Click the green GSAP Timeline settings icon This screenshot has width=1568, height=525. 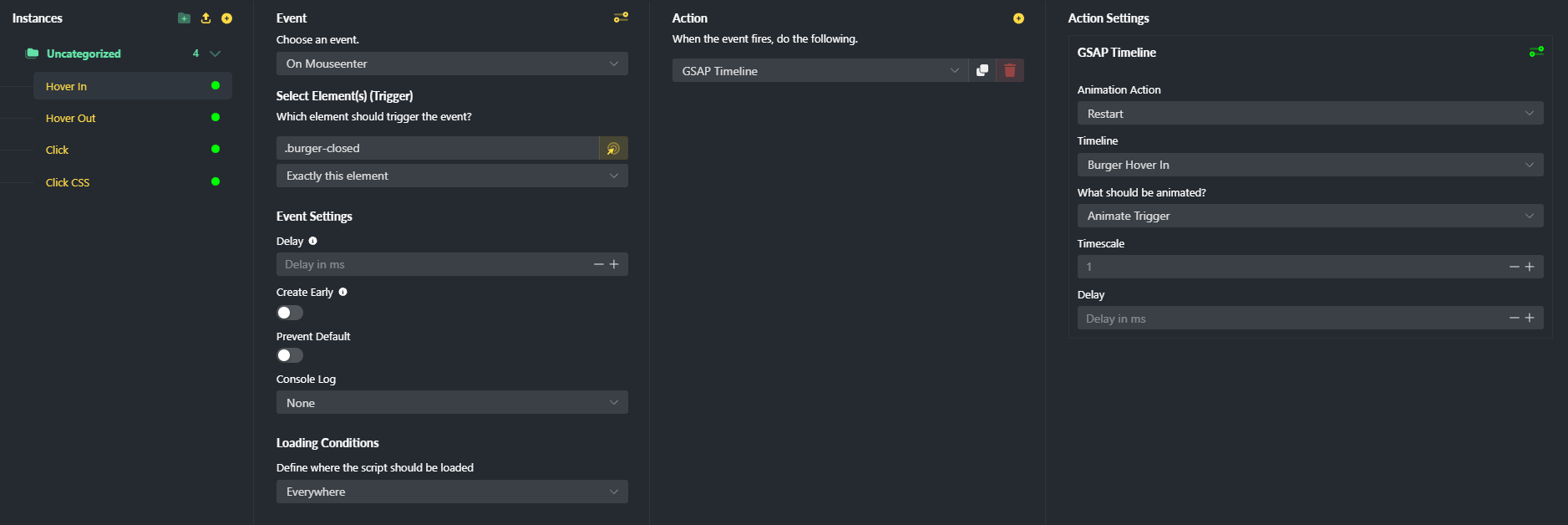1536,52
